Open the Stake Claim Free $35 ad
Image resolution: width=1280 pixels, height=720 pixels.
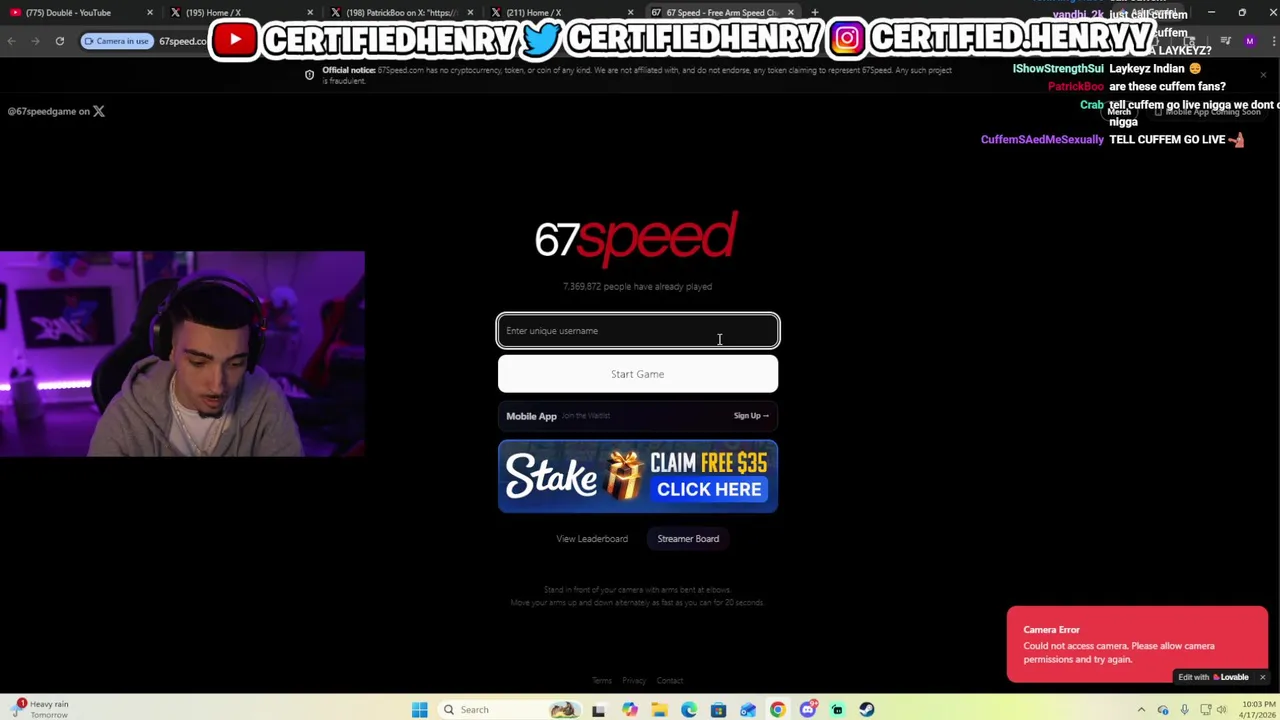638,476
